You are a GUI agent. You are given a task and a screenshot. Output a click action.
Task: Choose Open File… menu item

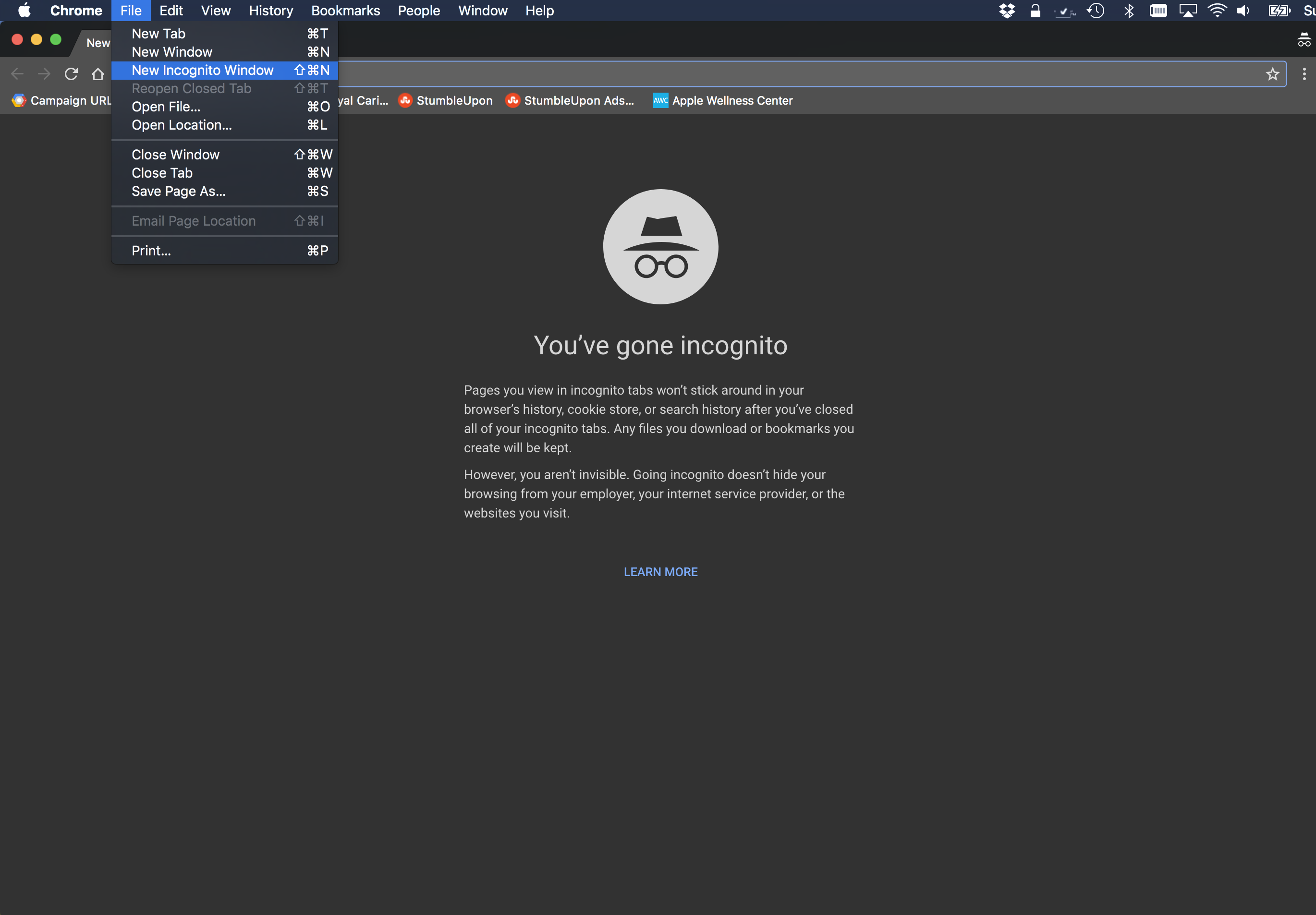225,107
